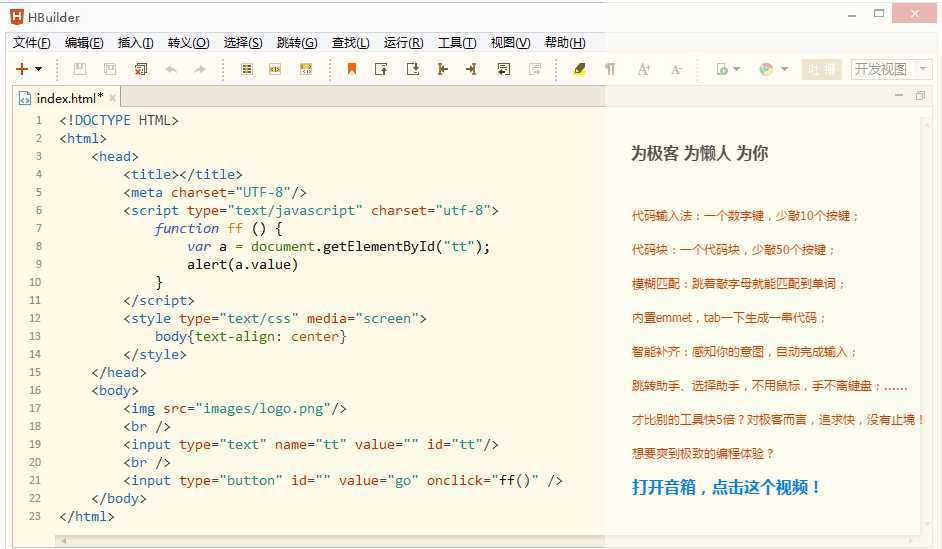The image size is (942, 549).
Task: Click the Save All toolbar icon
Action: (x=110, y=69)
